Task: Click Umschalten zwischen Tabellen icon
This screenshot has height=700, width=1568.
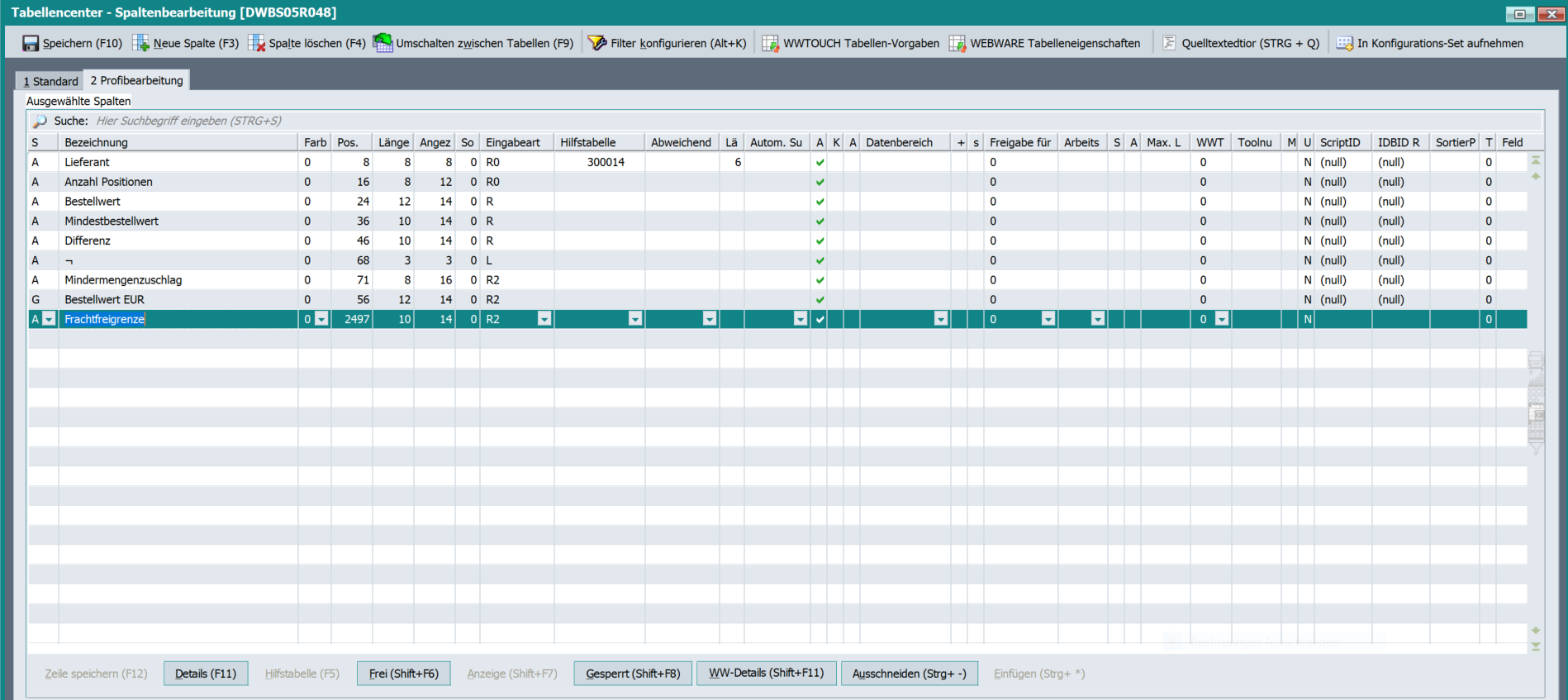Action: point(382,43)
